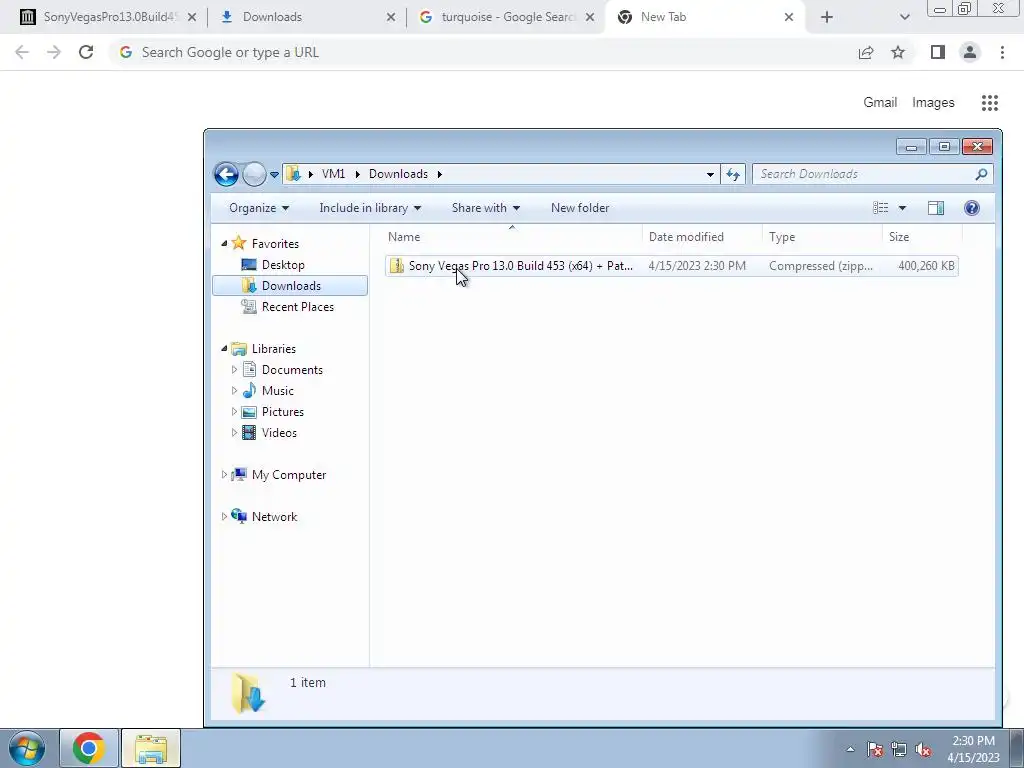
Task: Switch to Downloads browser tab
Action: pos(307,17)
